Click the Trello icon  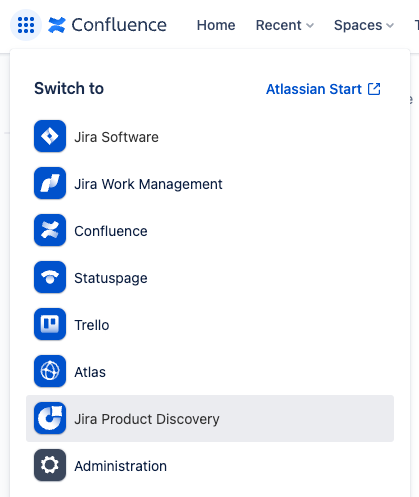point(50,324)
